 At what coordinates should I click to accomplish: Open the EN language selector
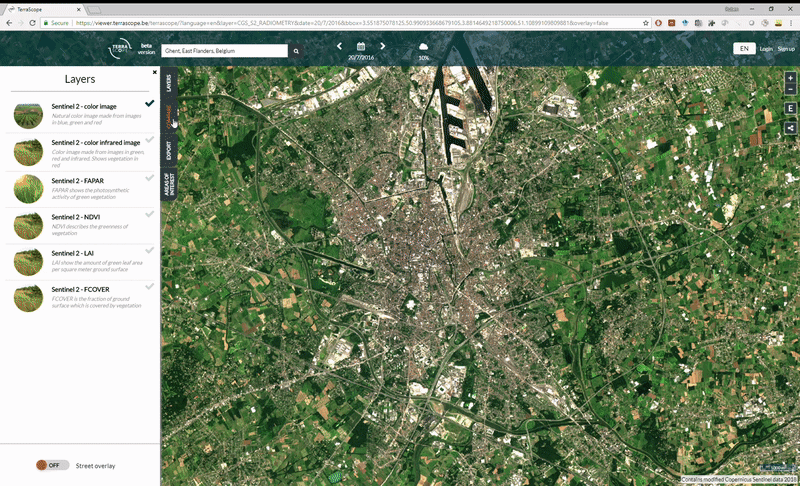(743, 48)
